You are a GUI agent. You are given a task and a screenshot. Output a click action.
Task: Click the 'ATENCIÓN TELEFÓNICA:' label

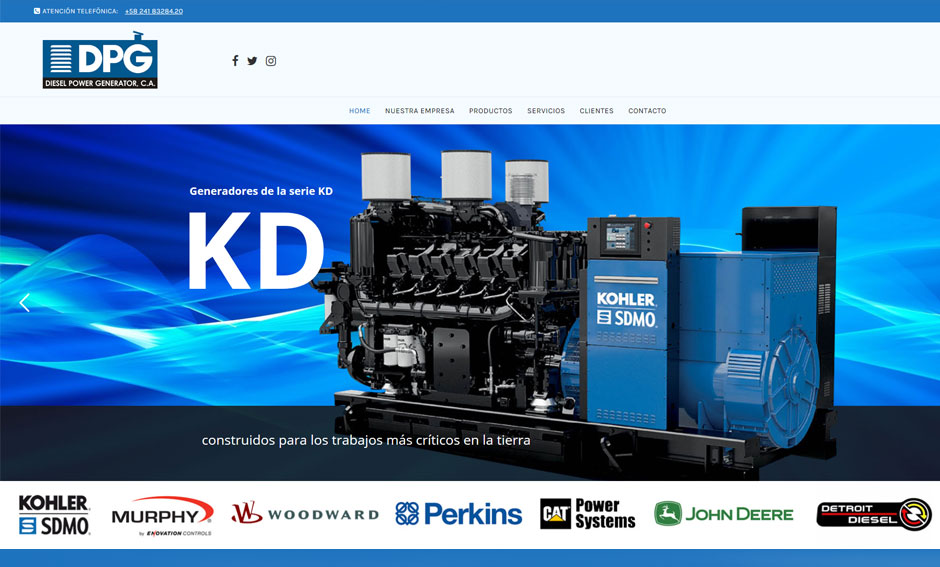tap(80, 11)
